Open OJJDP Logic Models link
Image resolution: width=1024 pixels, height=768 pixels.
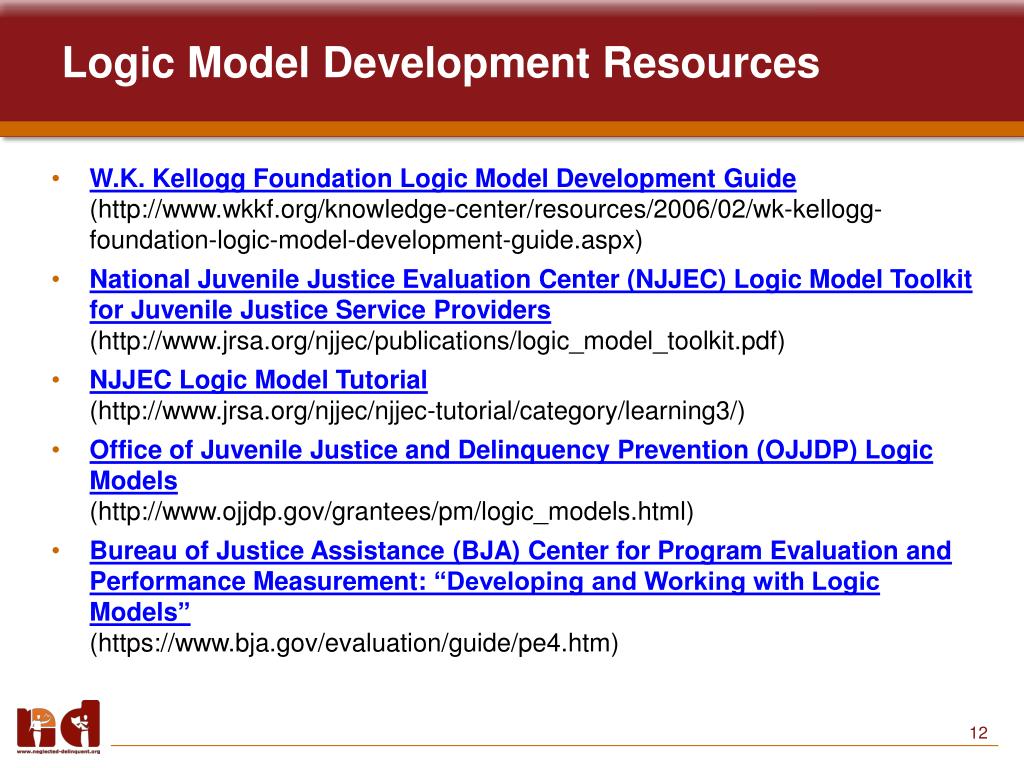click(511, 465)
